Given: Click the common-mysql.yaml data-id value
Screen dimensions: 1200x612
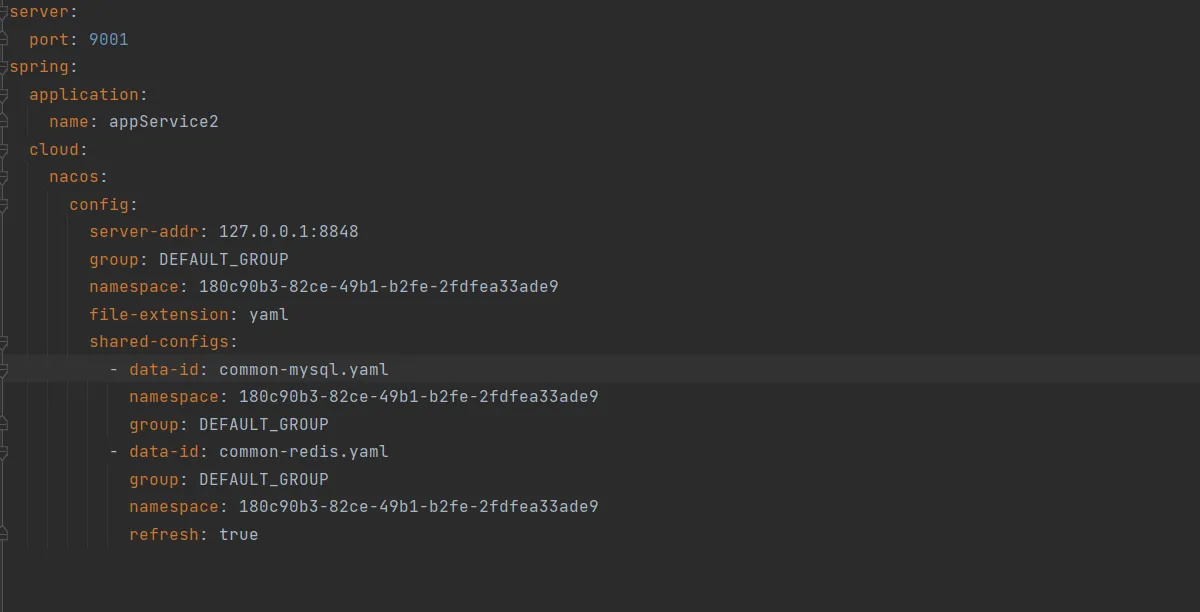Looking at the screenshot, I should click(303, 370).
